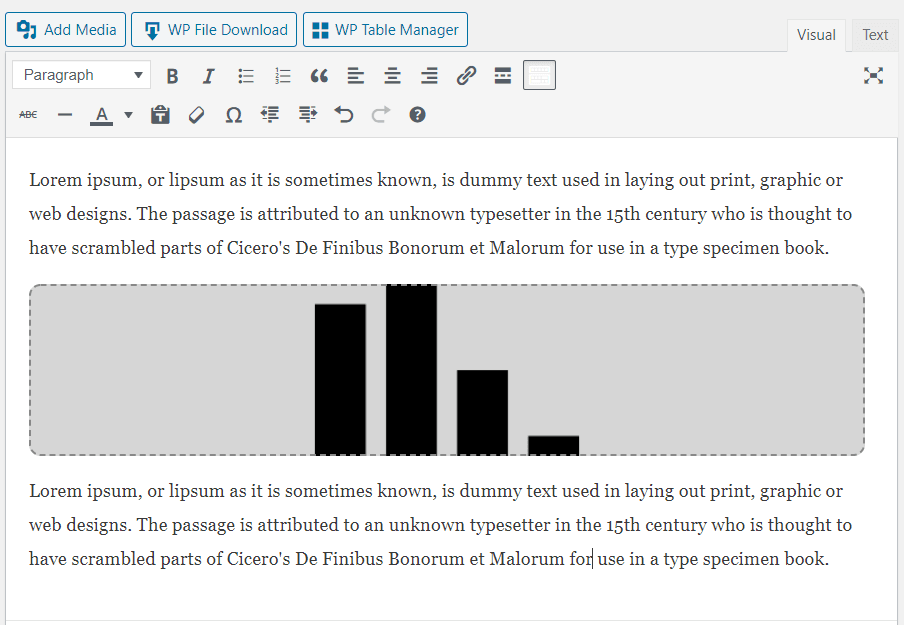Toggle the toolbar kitchen sink button
The image size is (904, 625).
pyautogui.click(x=539, y=76)
